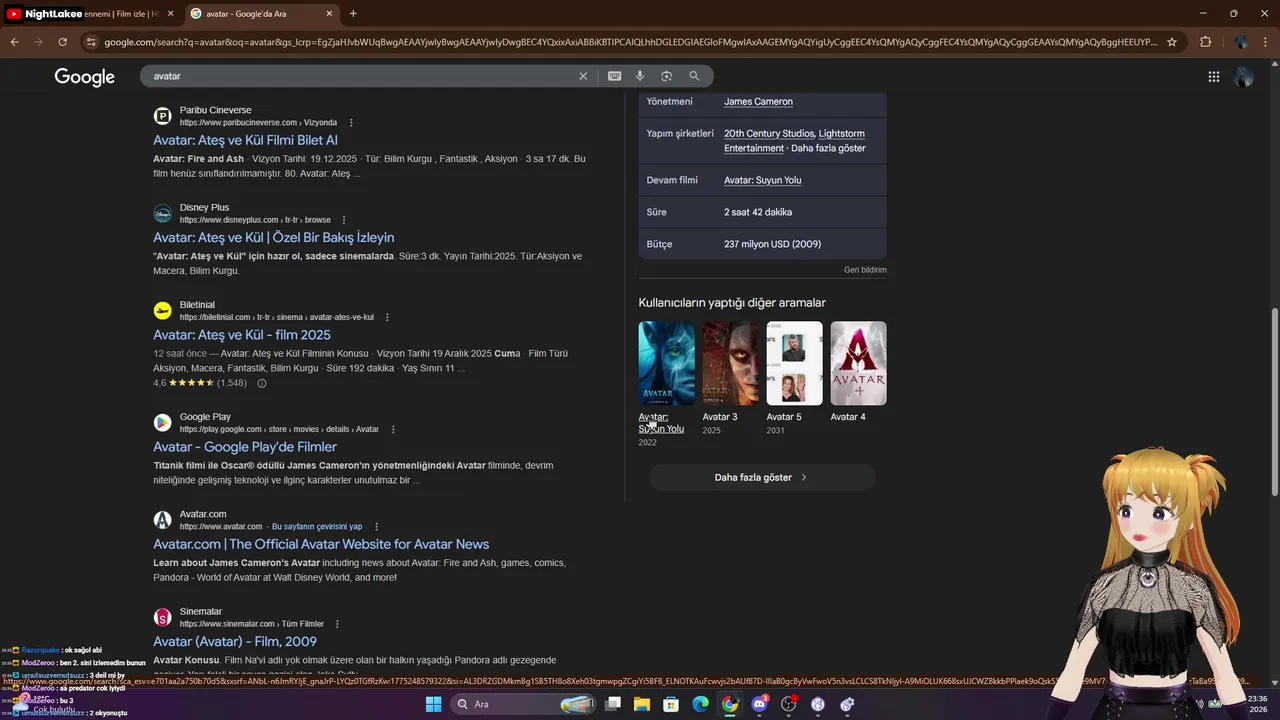Viewport: 1280px width, 720px height.
Task: Open more options for Paribu Cineverse result
Action: point(351,123)
